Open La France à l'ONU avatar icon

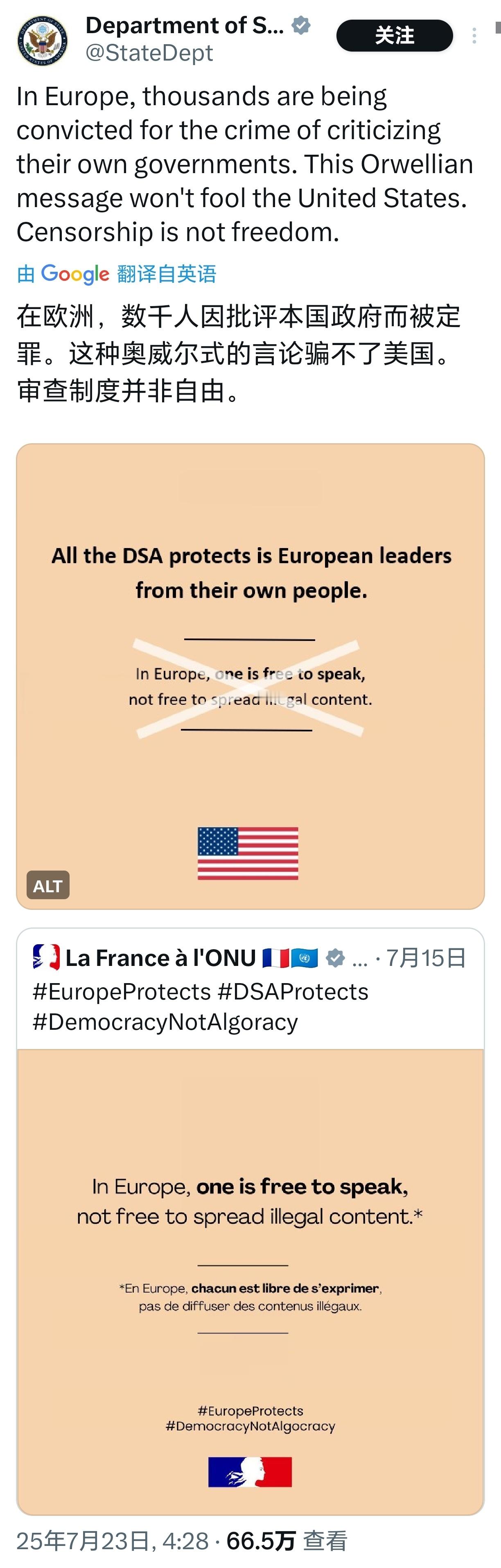[x=46, y=957]
